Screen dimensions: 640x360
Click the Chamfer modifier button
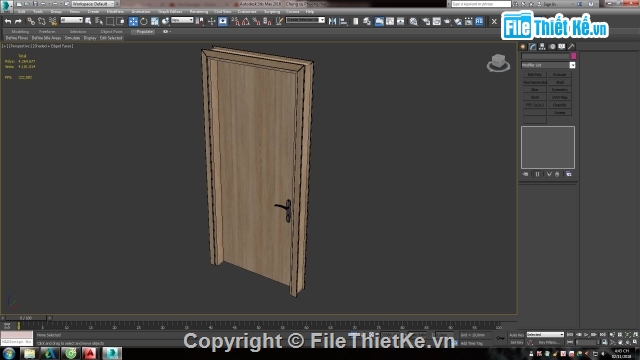tap(560, 105)
